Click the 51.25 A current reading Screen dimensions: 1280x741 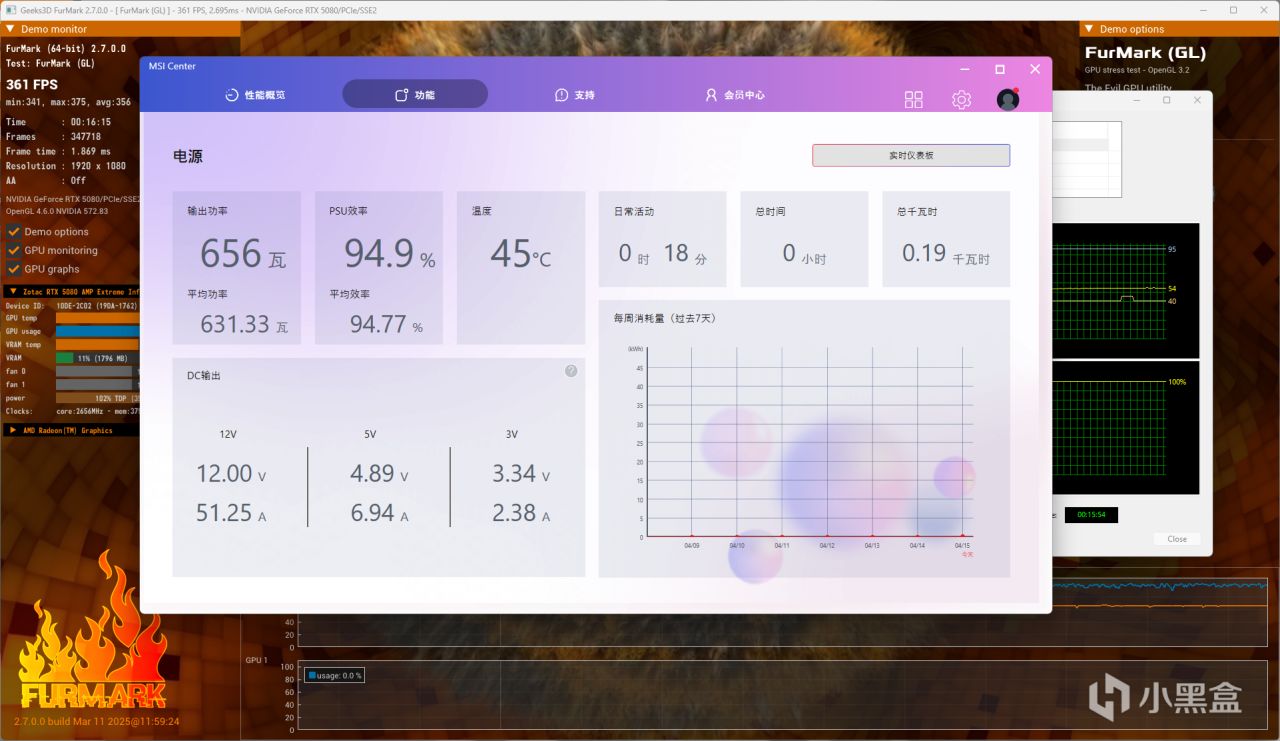[x=231, y=513]
